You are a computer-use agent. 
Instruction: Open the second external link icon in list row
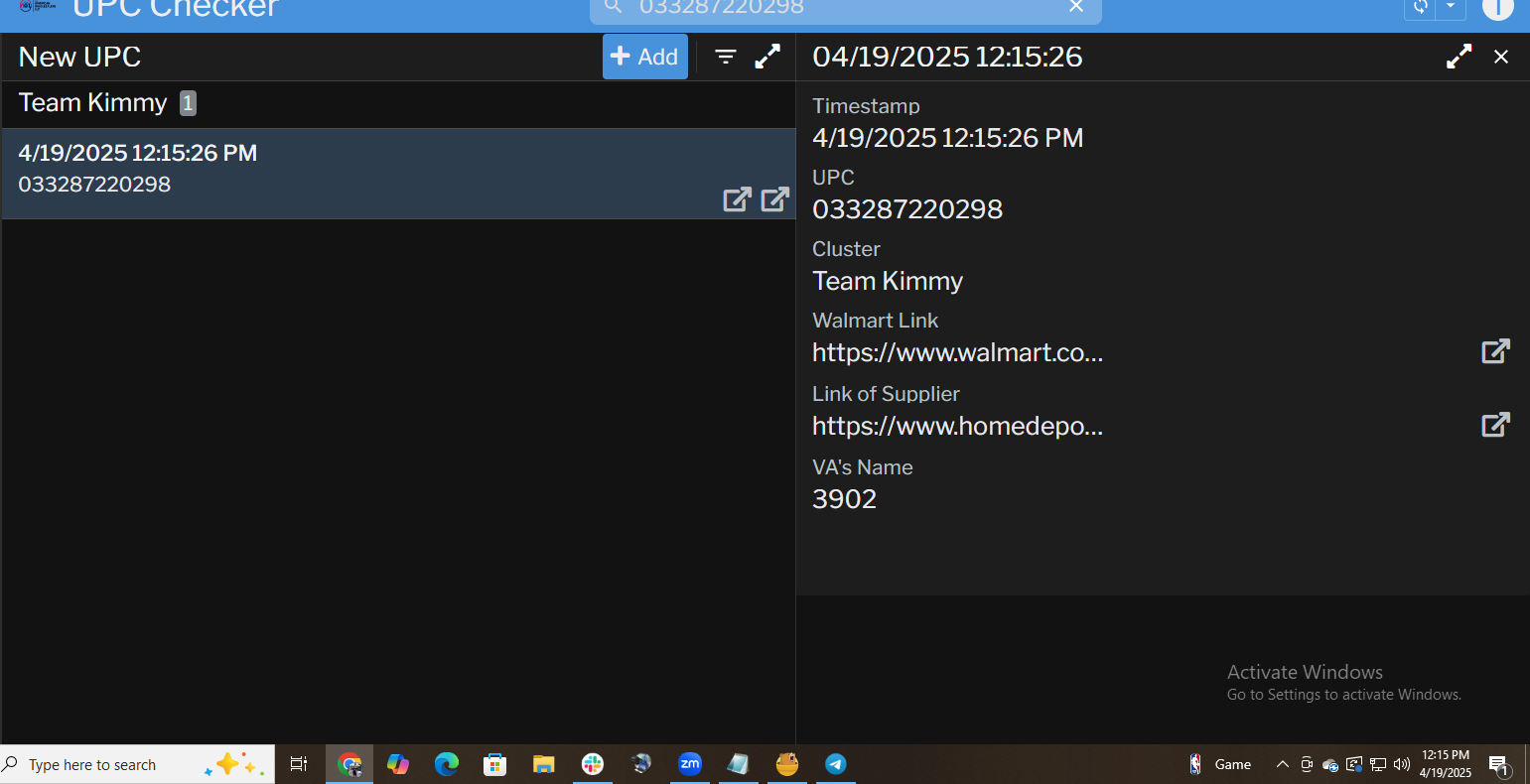tap(774, 199)
